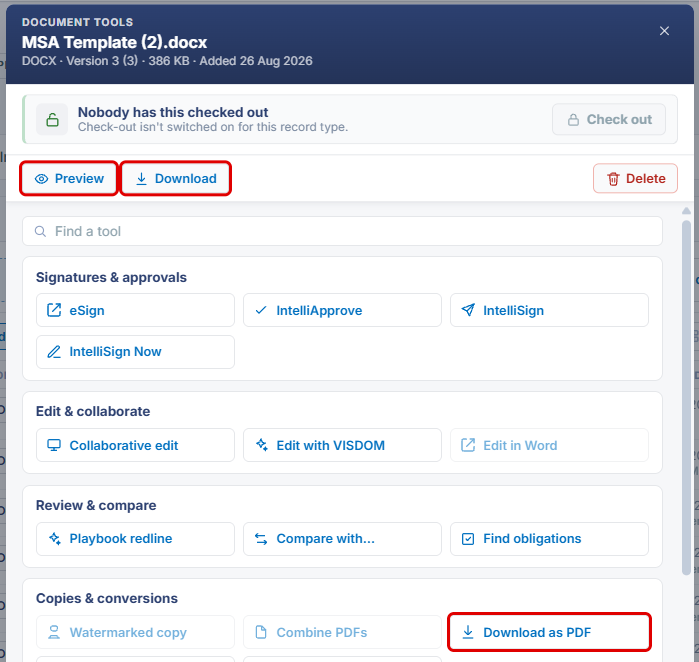This screenshot has height=662, width=699.
Task: Start IntelliApprove workflow
Action: coord(342,310)
